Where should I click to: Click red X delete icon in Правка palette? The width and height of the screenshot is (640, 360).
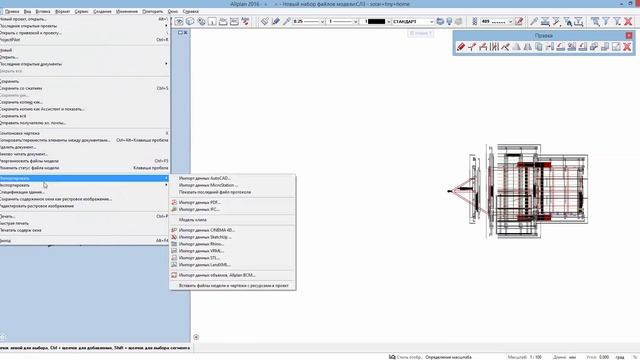click(x=627, y=47)
